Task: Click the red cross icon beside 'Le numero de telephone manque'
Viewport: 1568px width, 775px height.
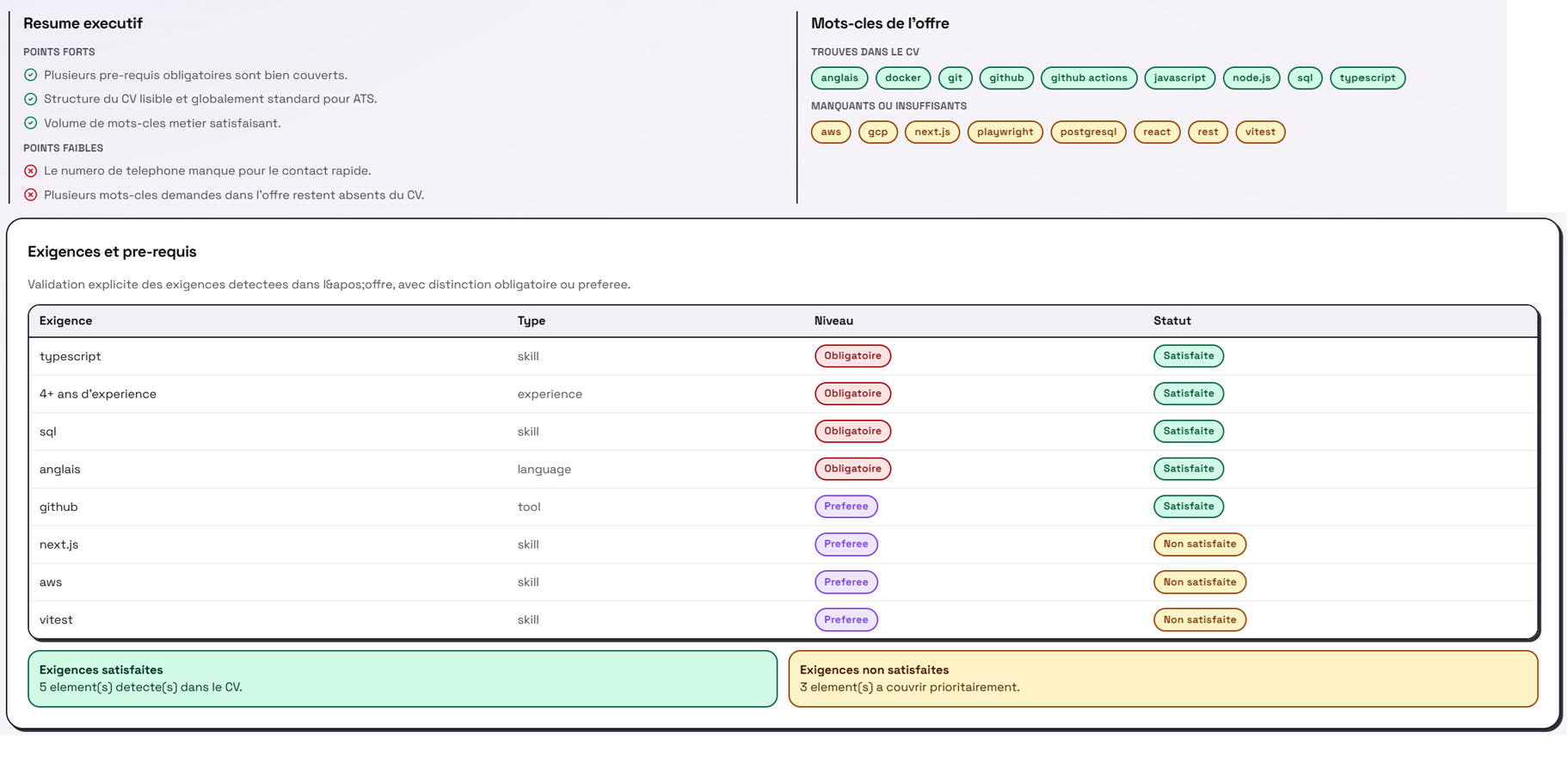Action: 31,171
